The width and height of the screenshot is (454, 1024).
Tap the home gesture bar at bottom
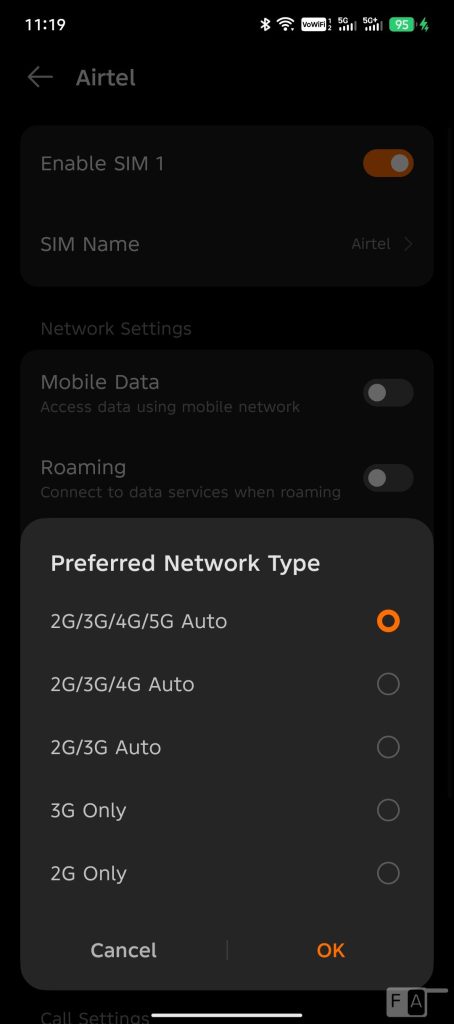[227, 1015]
